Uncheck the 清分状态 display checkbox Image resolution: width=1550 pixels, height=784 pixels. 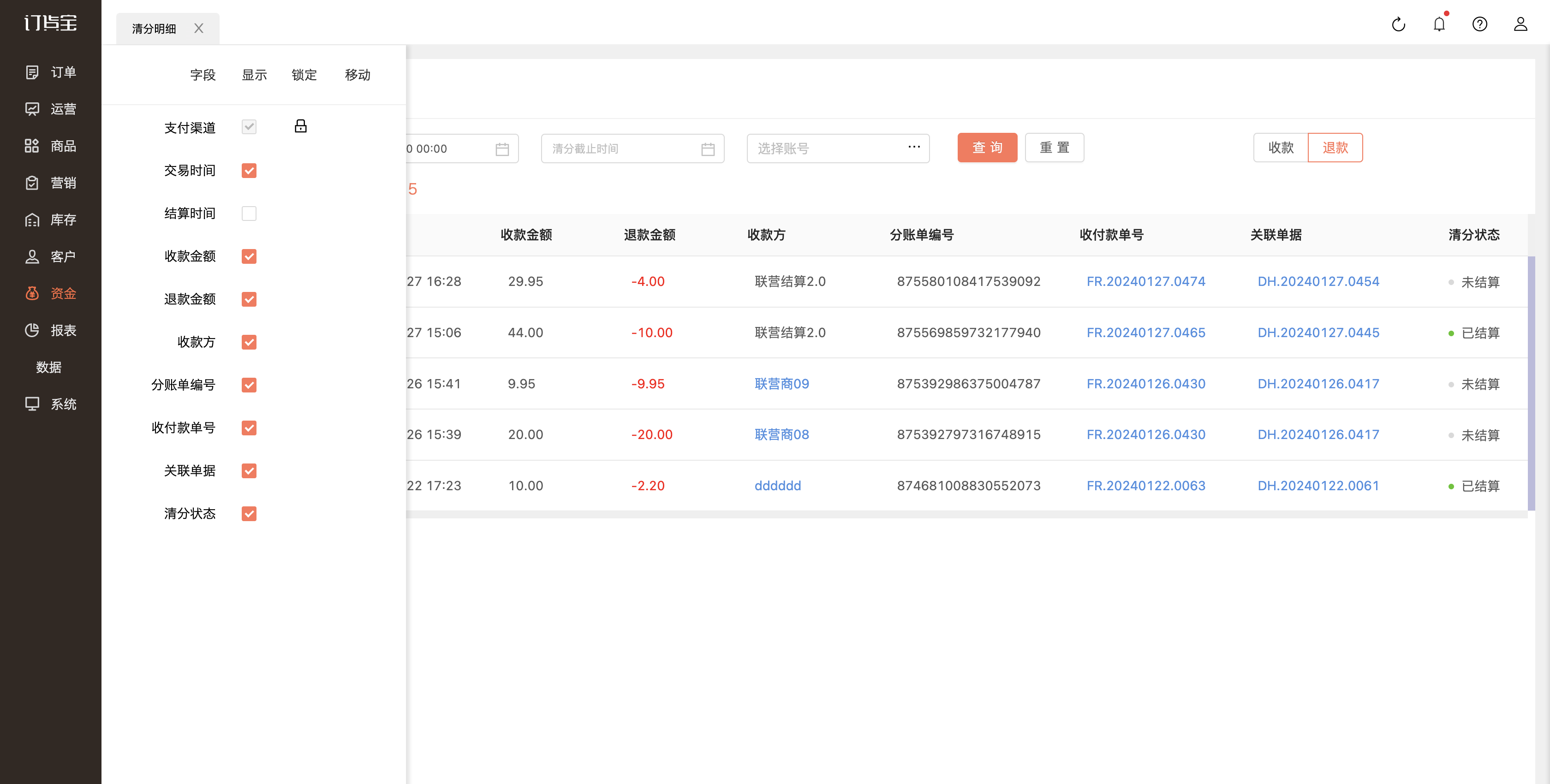pos(249,514)
